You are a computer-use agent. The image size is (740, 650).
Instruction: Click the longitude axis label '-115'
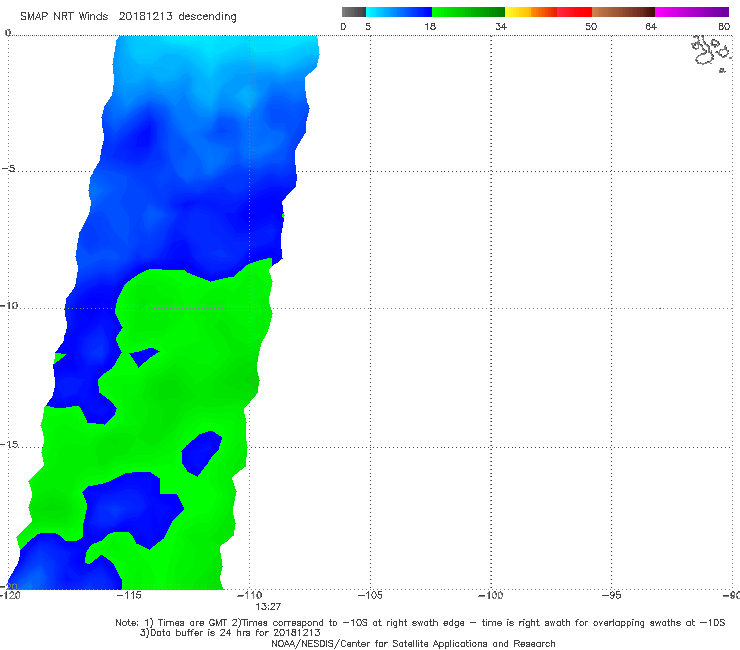(129, 595)
